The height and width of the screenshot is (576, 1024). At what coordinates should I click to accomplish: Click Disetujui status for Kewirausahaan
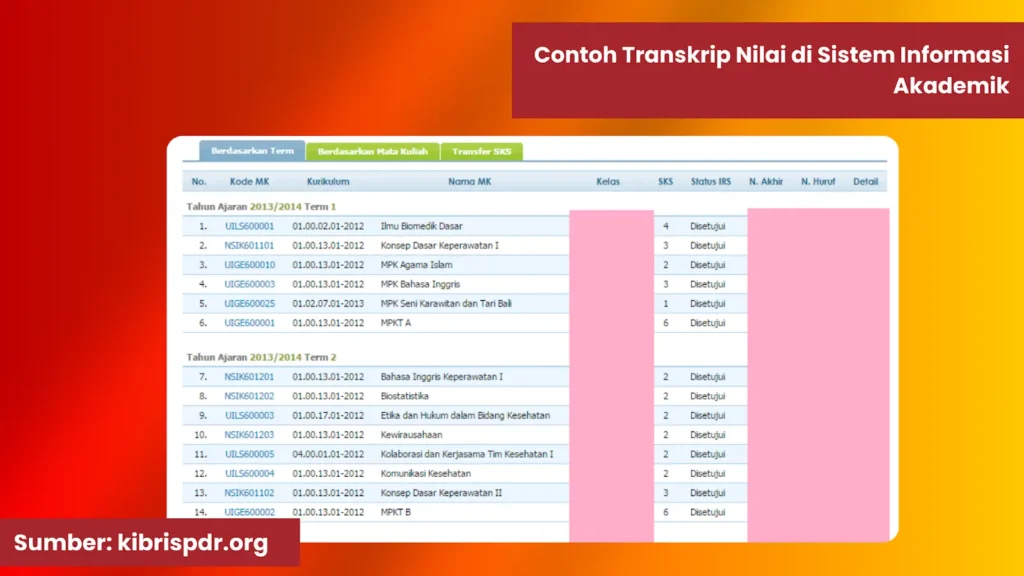pos(708,435)
